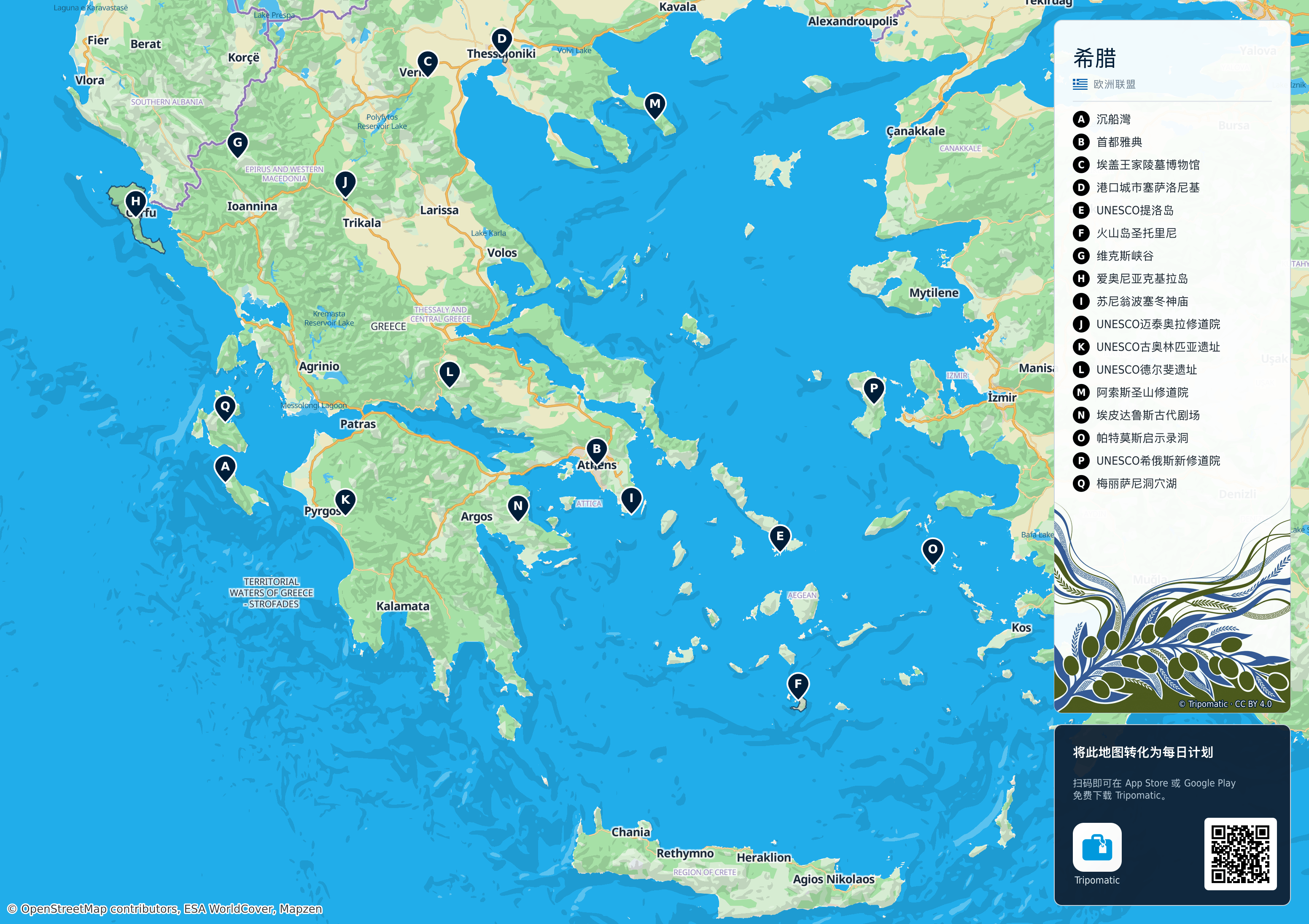Select legend entry UNESCO德尔斐遗址

(x=1135, y=370)
